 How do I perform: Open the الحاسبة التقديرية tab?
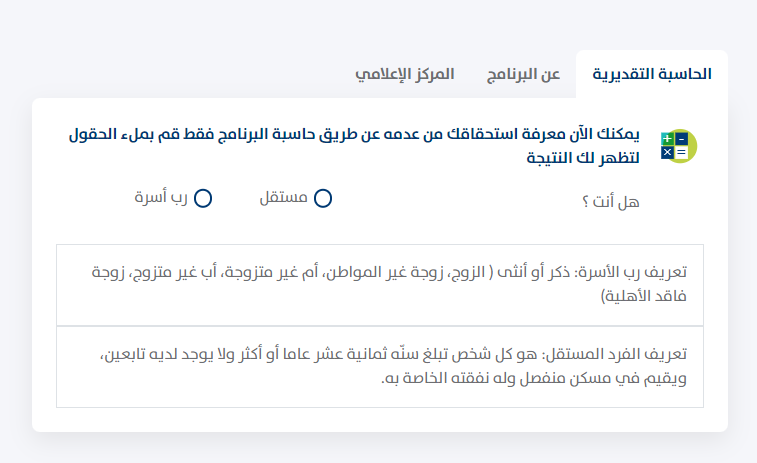click(652, 74)
